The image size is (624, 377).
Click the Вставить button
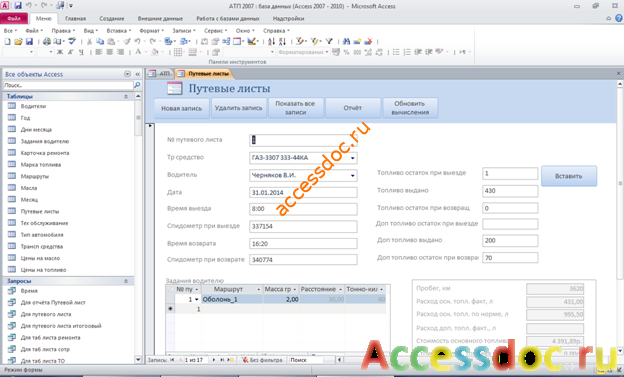[569, 176]
